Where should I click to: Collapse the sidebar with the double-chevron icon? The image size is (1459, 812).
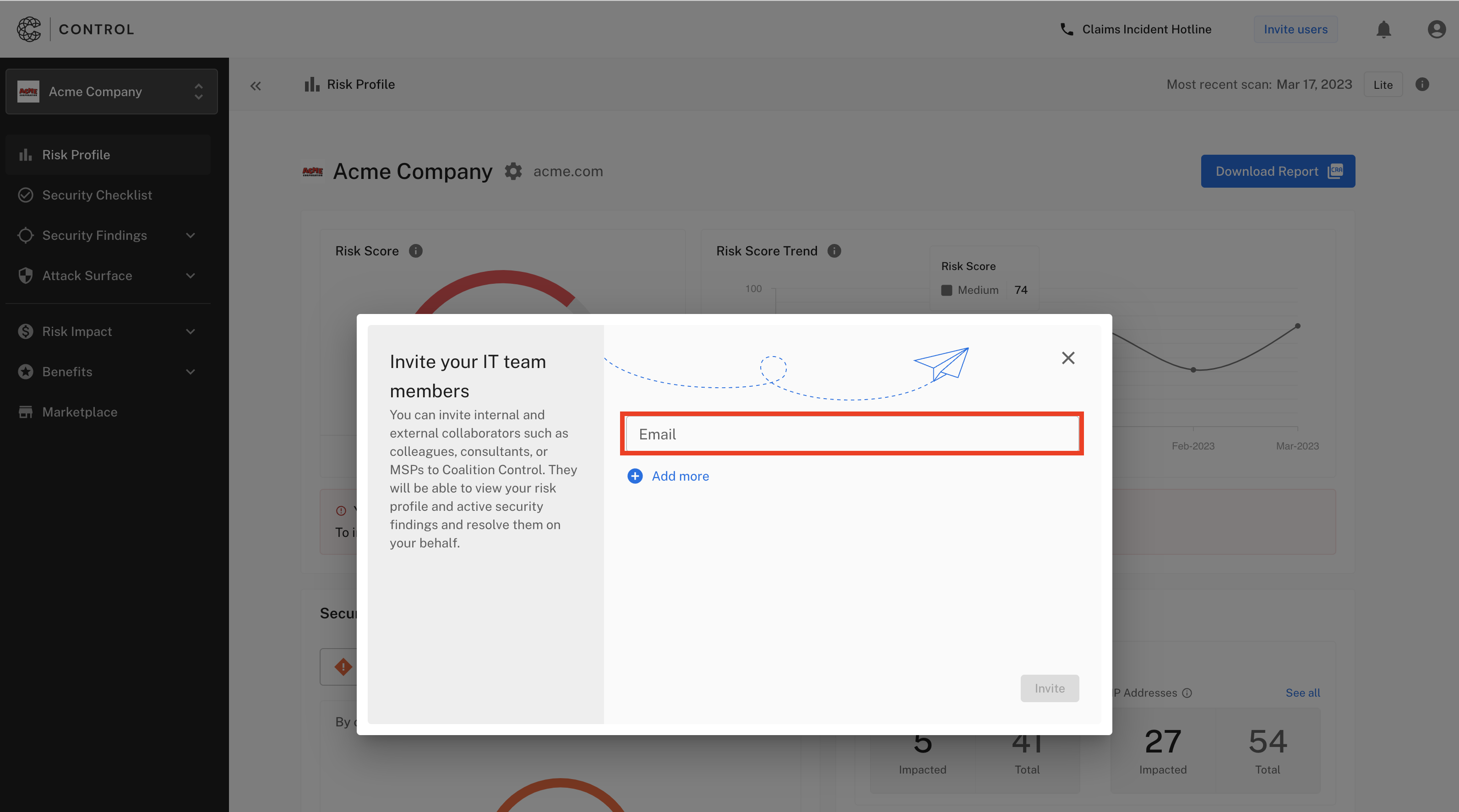coord(256,86)
